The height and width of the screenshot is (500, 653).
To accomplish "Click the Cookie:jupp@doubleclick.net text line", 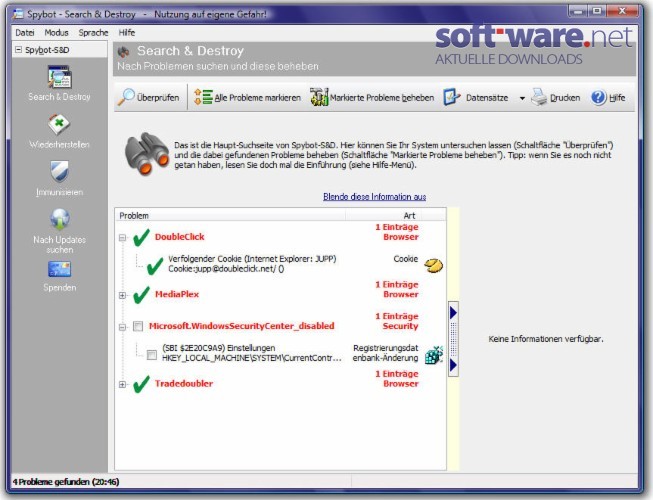I will pos(226,269).
